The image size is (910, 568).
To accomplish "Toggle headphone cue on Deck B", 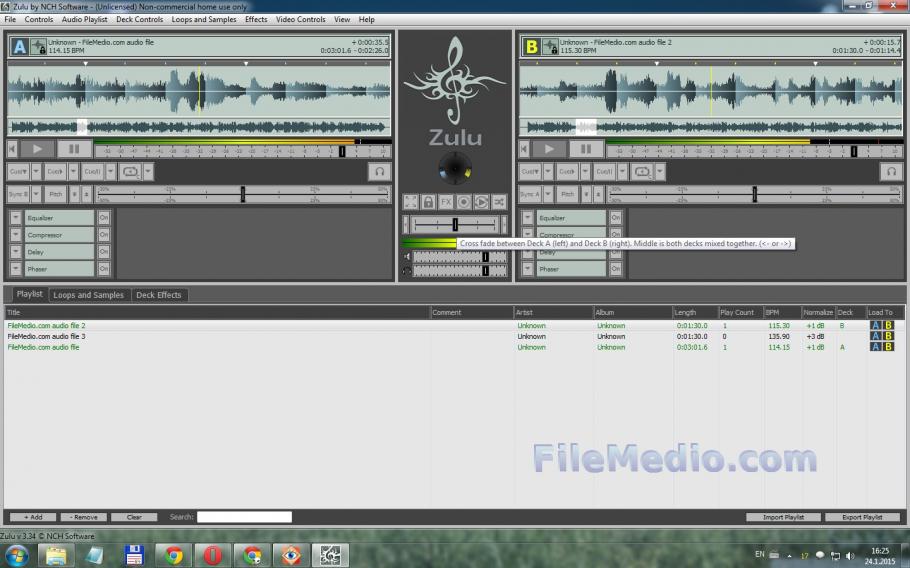I will (891, 172).
